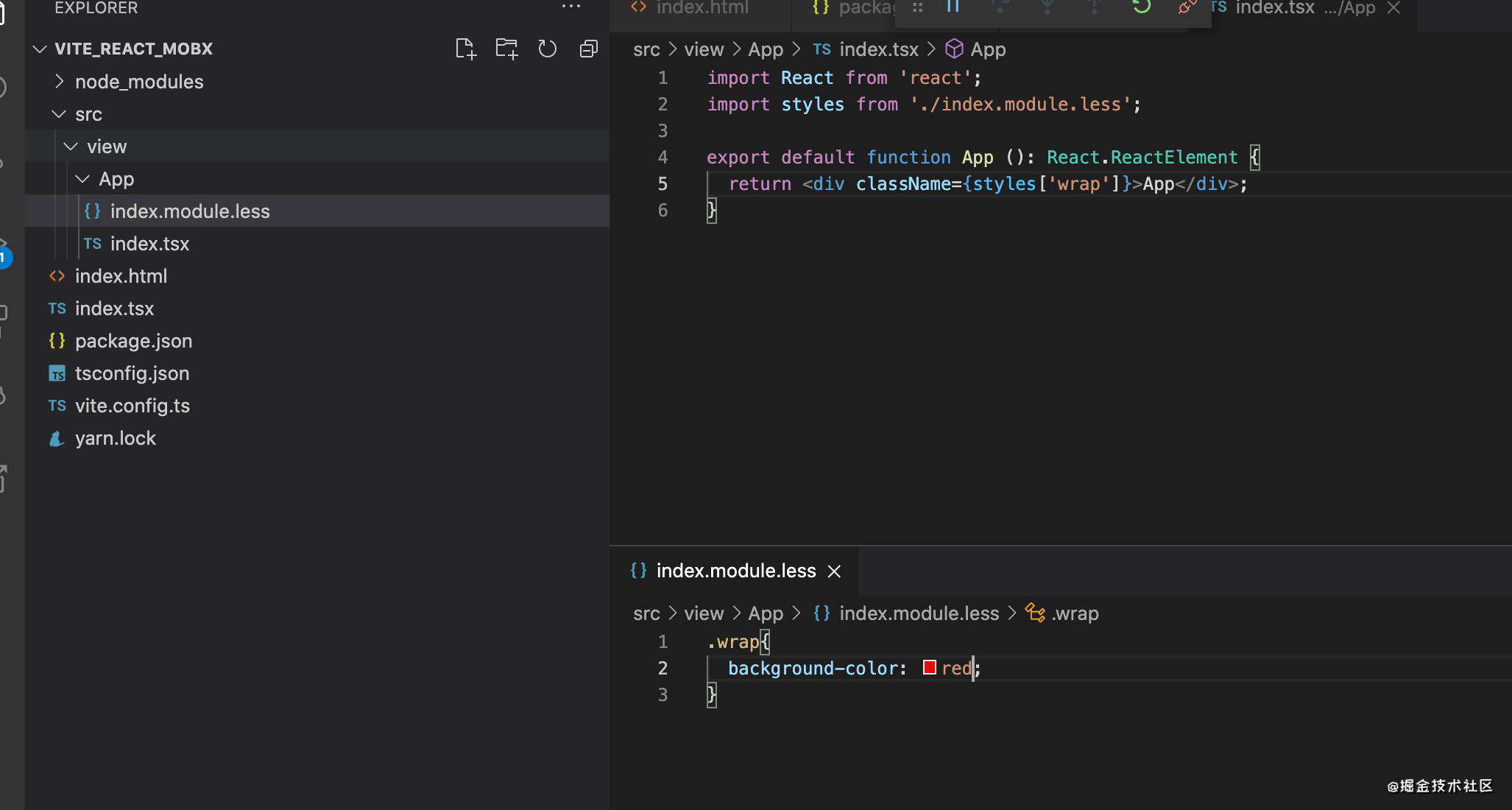Click the .wrap symbol in lower breadcrumb

[x=1075, y=613]
